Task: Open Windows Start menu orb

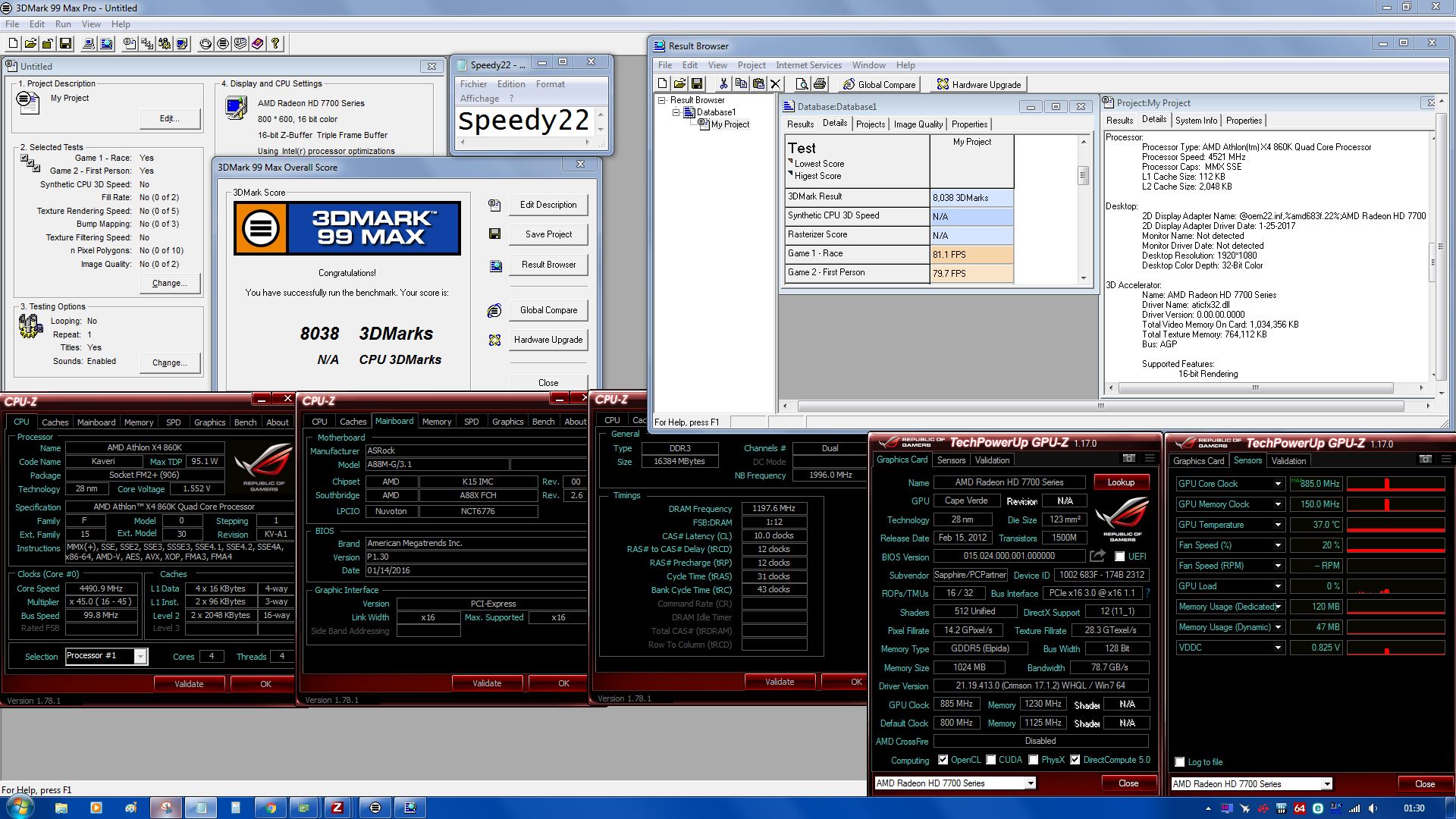Action: pyautogui.click(x=20, y=808)
